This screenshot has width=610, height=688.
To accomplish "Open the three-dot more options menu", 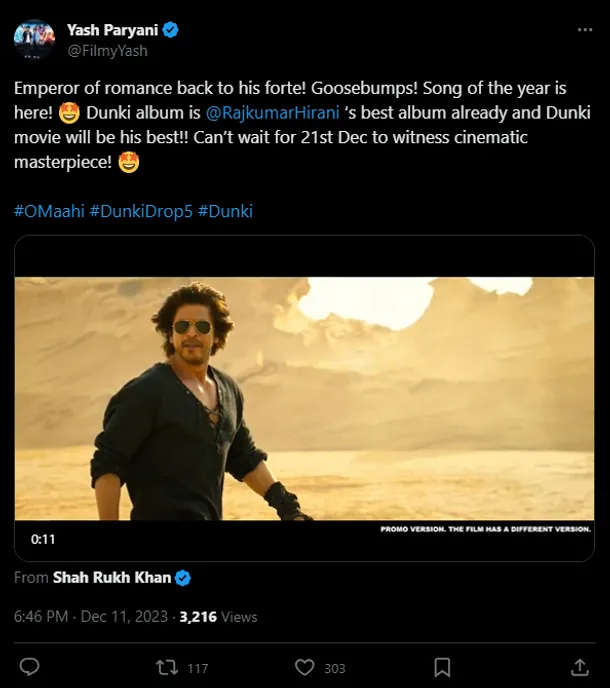I will [x=585, y=31].
